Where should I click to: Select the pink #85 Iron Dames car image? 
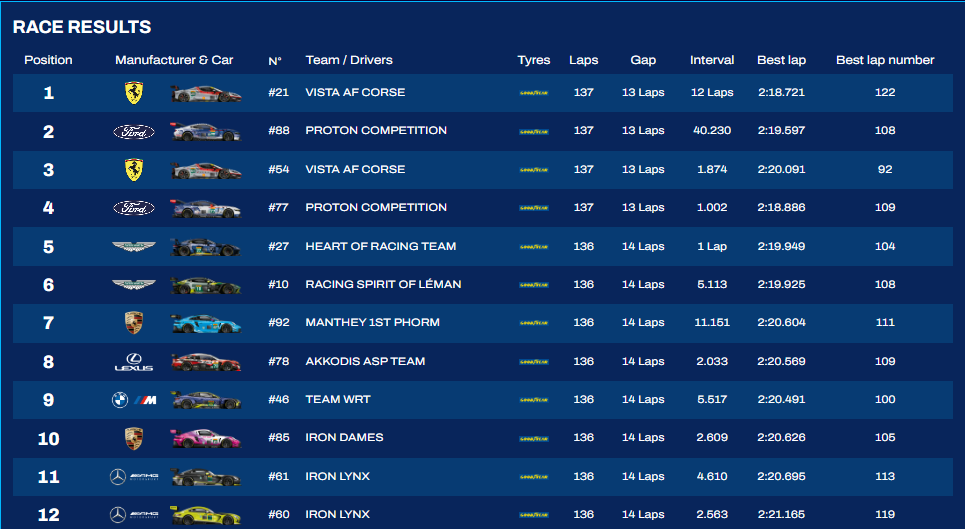[206, 439]
